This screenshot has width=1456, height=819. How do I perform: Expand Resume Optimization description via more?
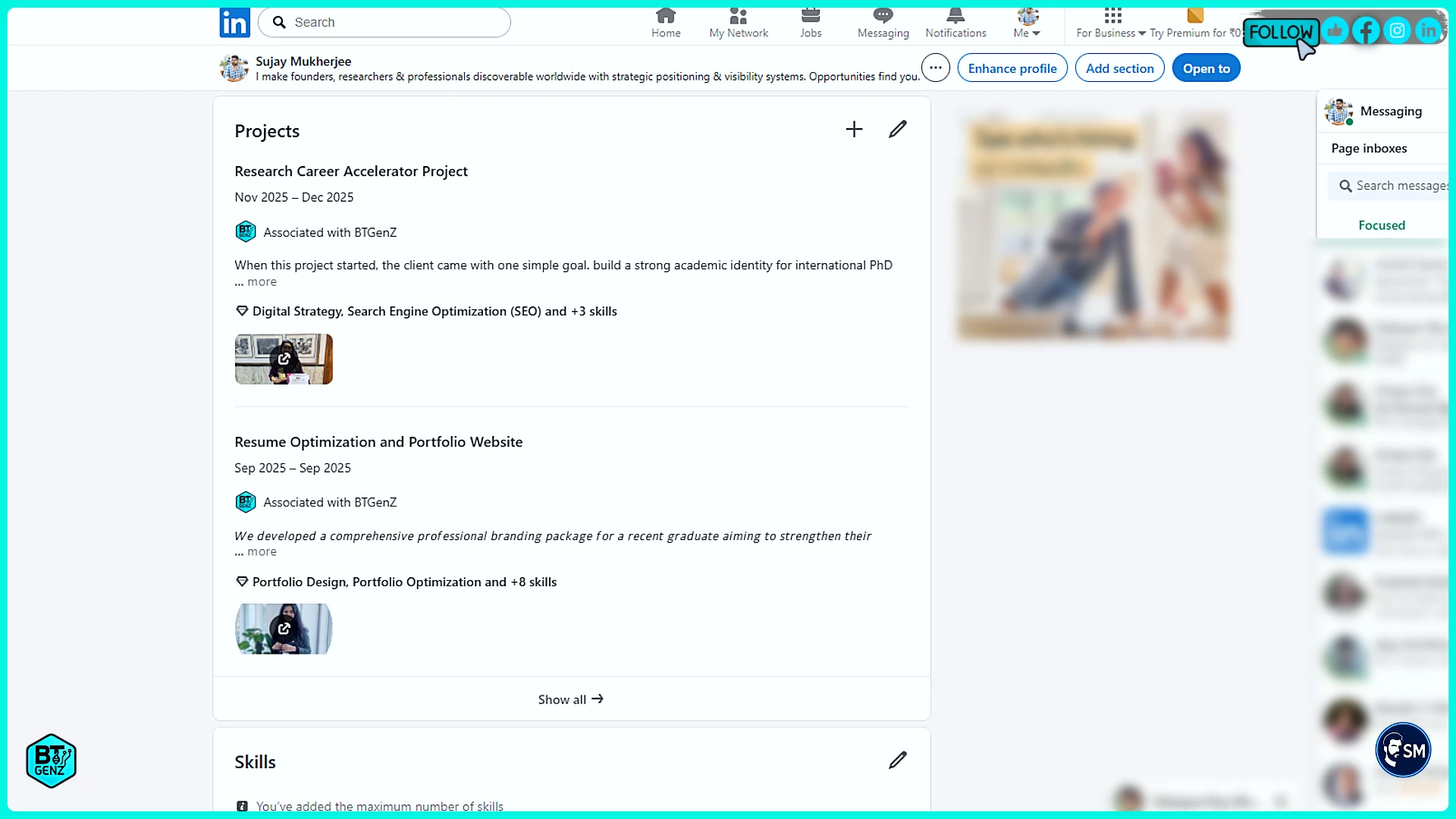point(262,552)
